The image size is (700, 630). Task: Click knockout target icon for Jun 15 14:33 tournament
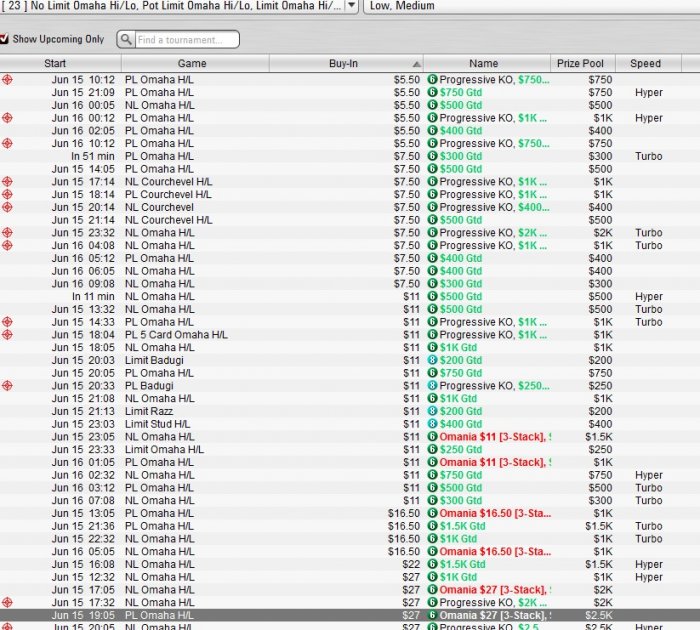7,322
